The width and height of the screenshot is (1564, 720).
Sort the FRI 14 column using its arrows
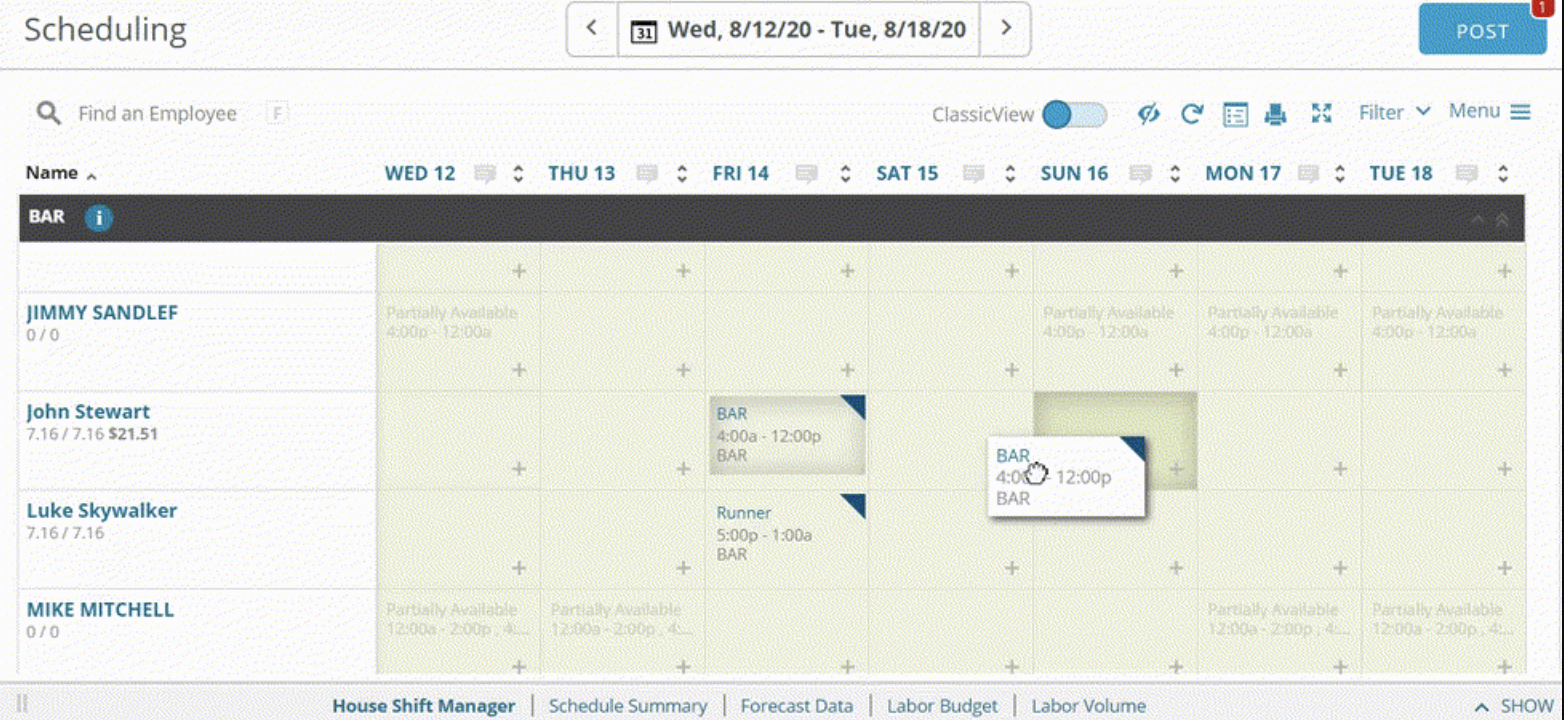click(845, 174)
